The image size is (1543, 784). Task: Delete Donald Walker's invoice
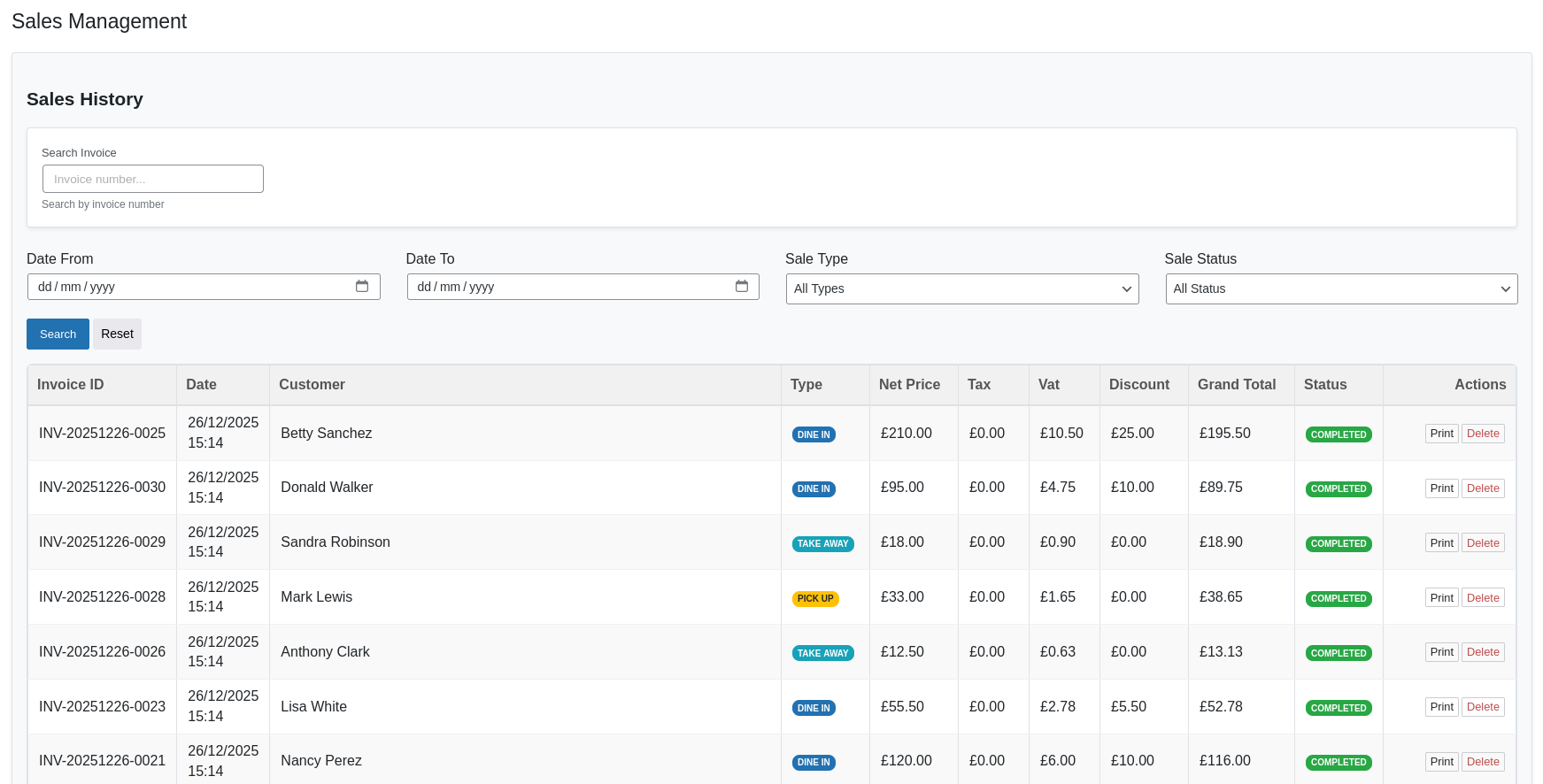pyautogui.click(x=1483, y=488)
